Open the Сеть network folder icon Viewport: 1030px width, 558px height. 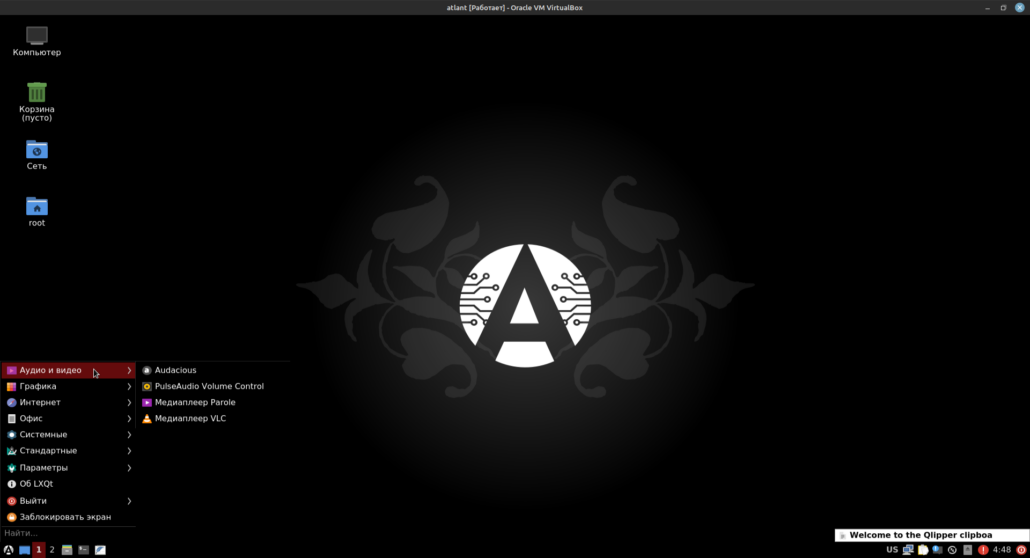coord(37,150)
